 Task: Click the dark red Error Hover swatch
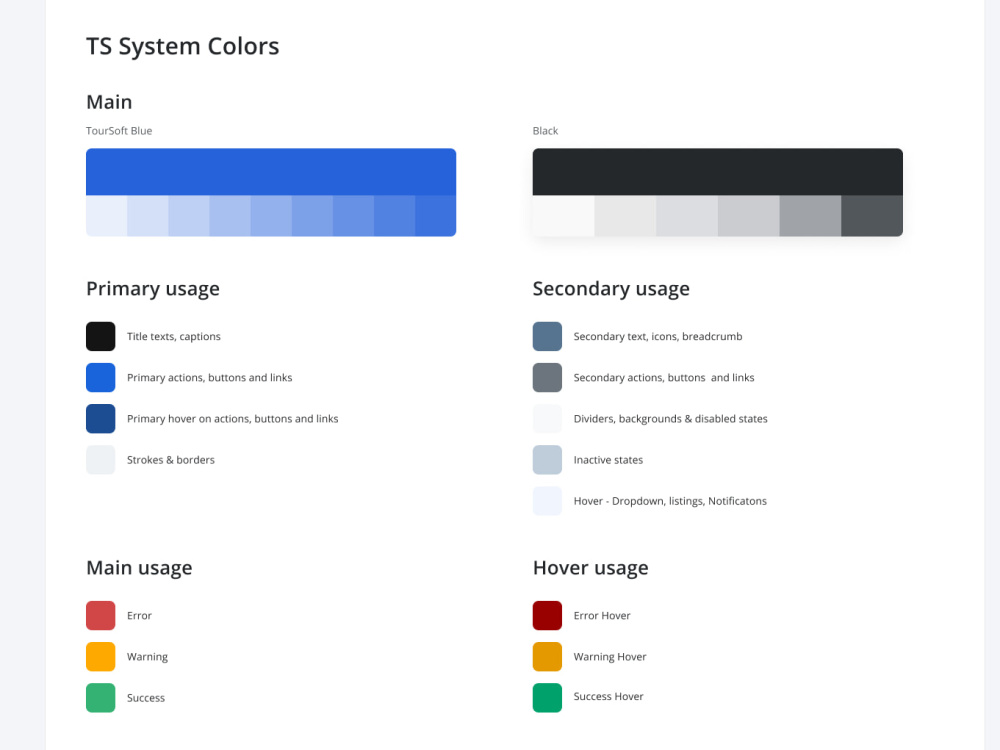click(x=547, y=615)
